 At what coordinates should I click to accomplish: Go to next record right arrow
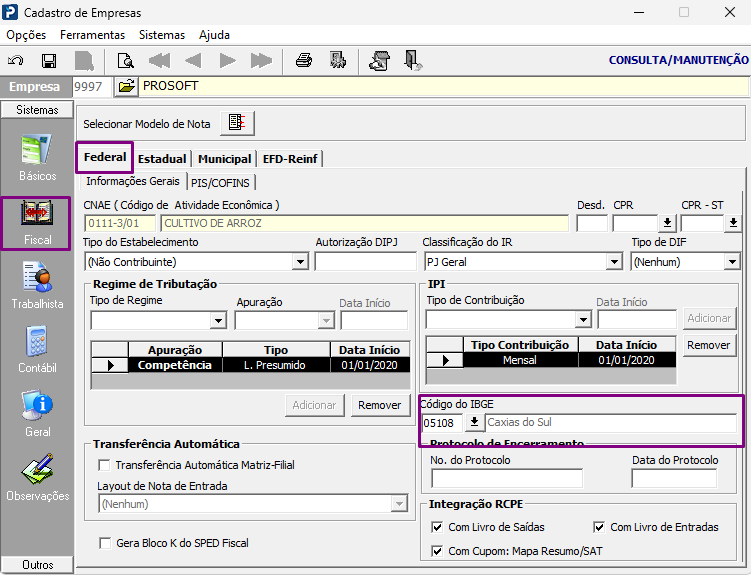(228, 60)
